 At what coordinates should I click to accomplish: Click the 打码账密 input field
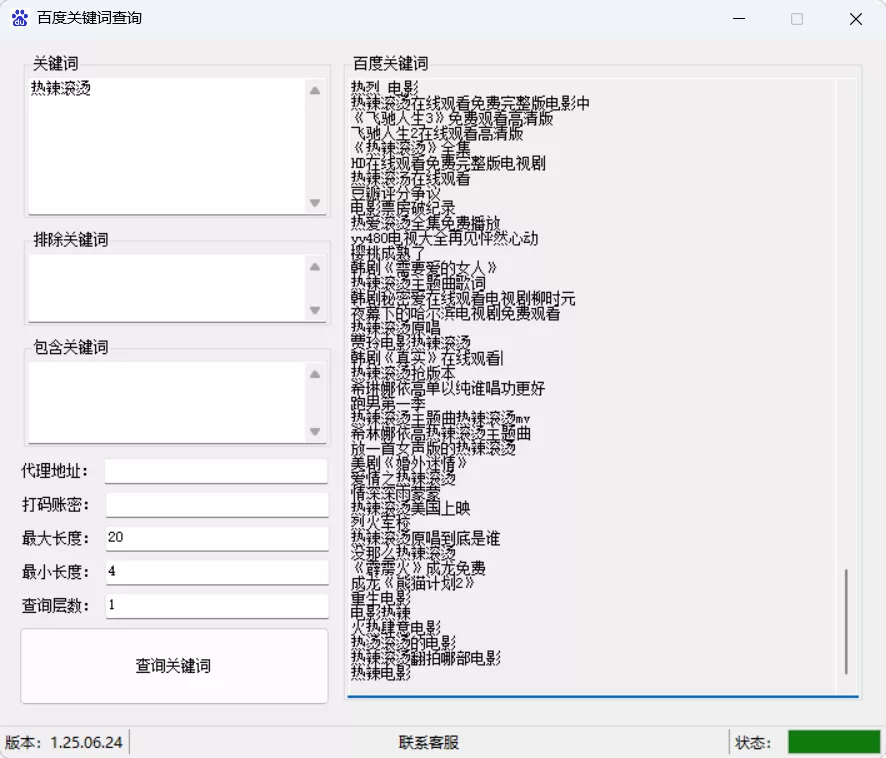tap(216, 504)
